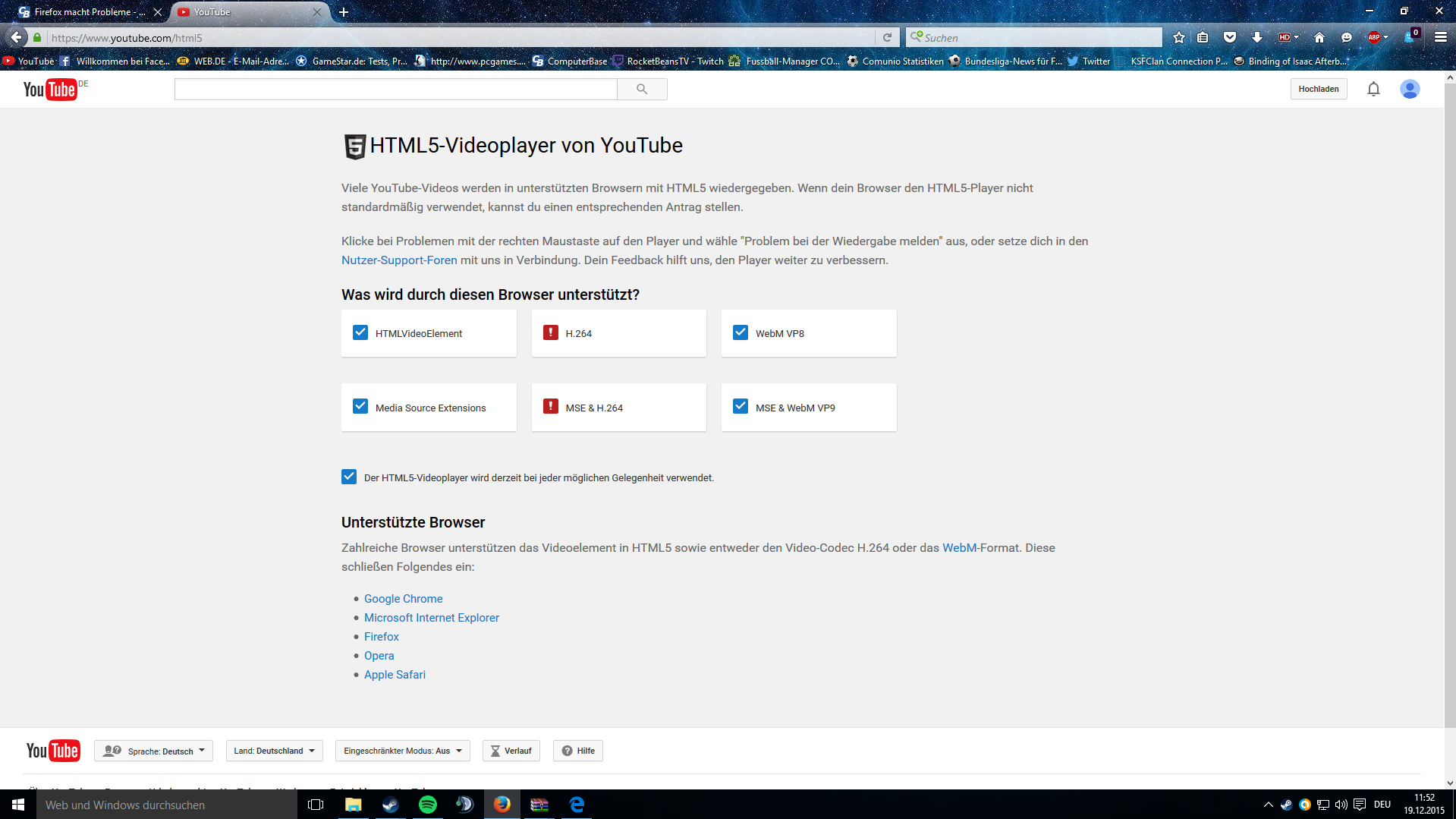Click the YouTube logo in the page footer
The height and width of the screenshot is (819, 1456).
click(x=53, y=751)
